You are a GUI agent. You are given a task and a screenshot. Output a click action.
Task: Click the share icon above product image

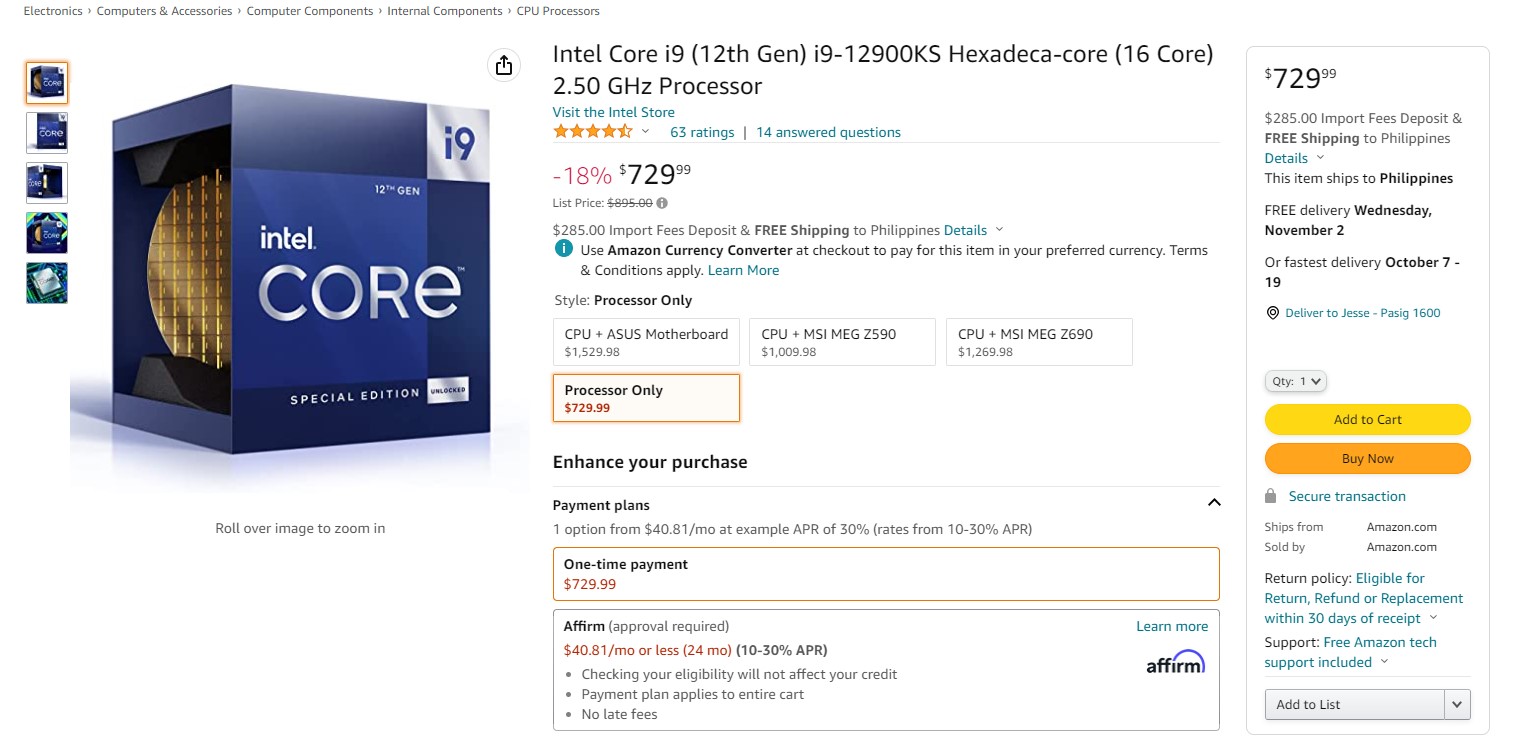click(504, 65)
